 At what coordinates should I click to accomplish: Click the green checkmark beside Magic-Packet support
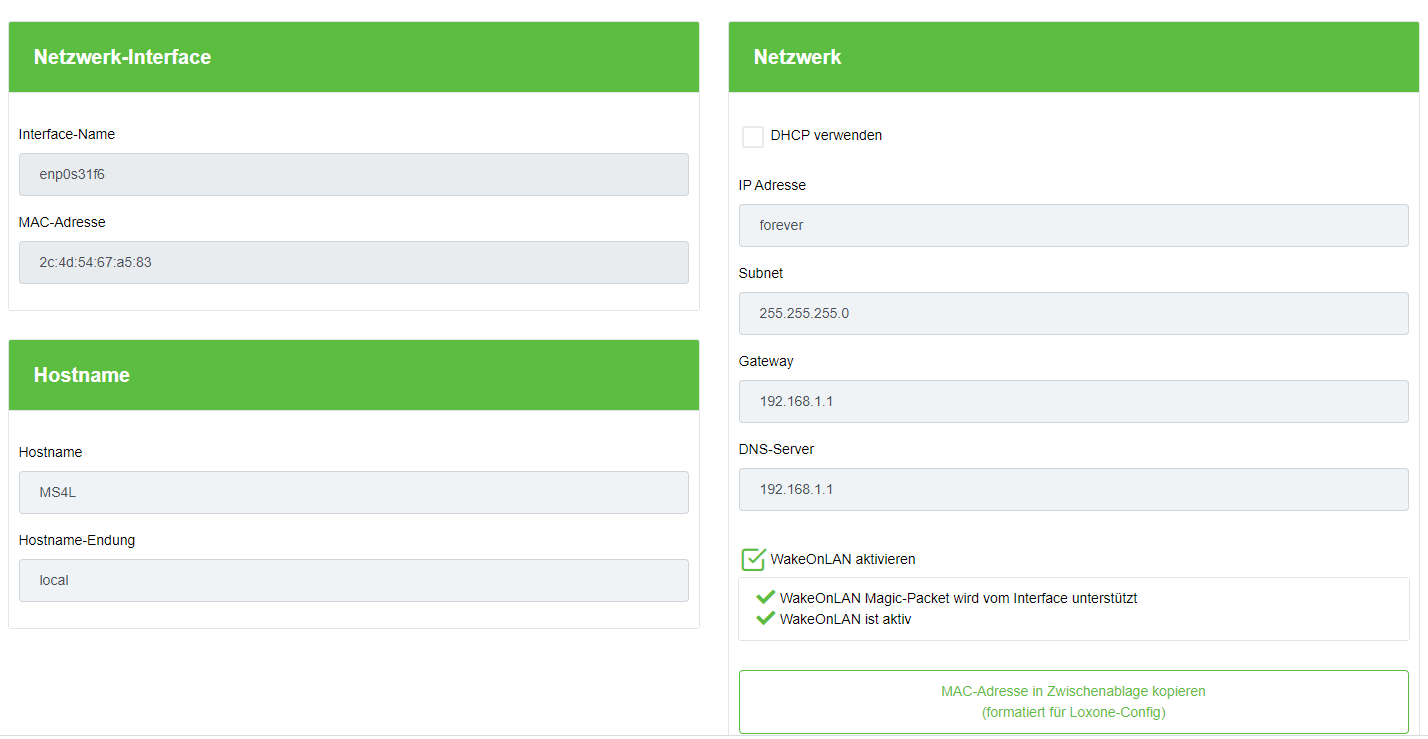[766, 597]
